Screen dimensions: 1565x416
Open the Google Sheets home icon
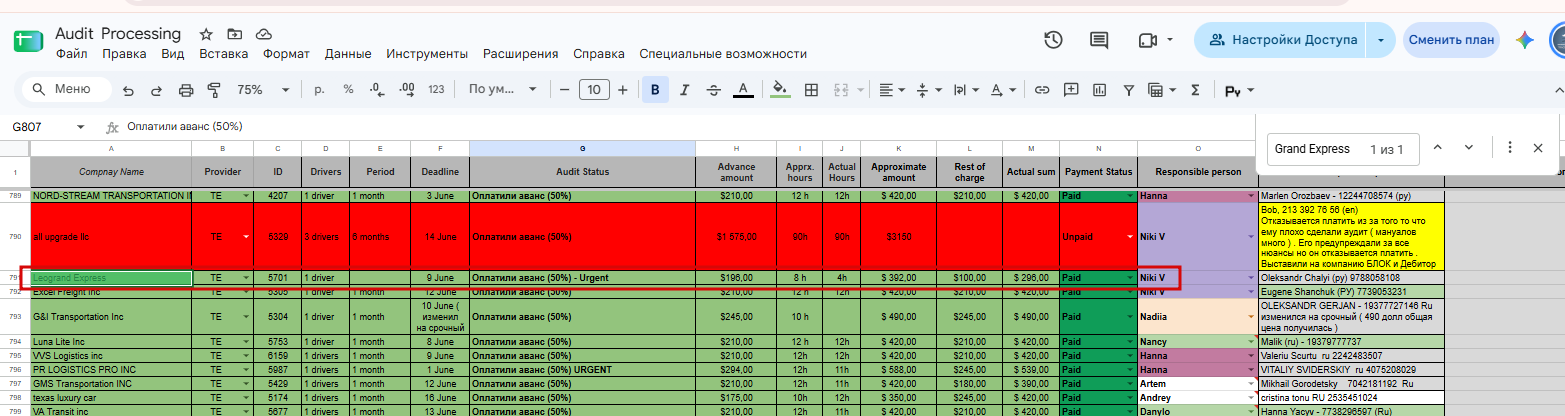pyautogui.click(x=27, y=42)
